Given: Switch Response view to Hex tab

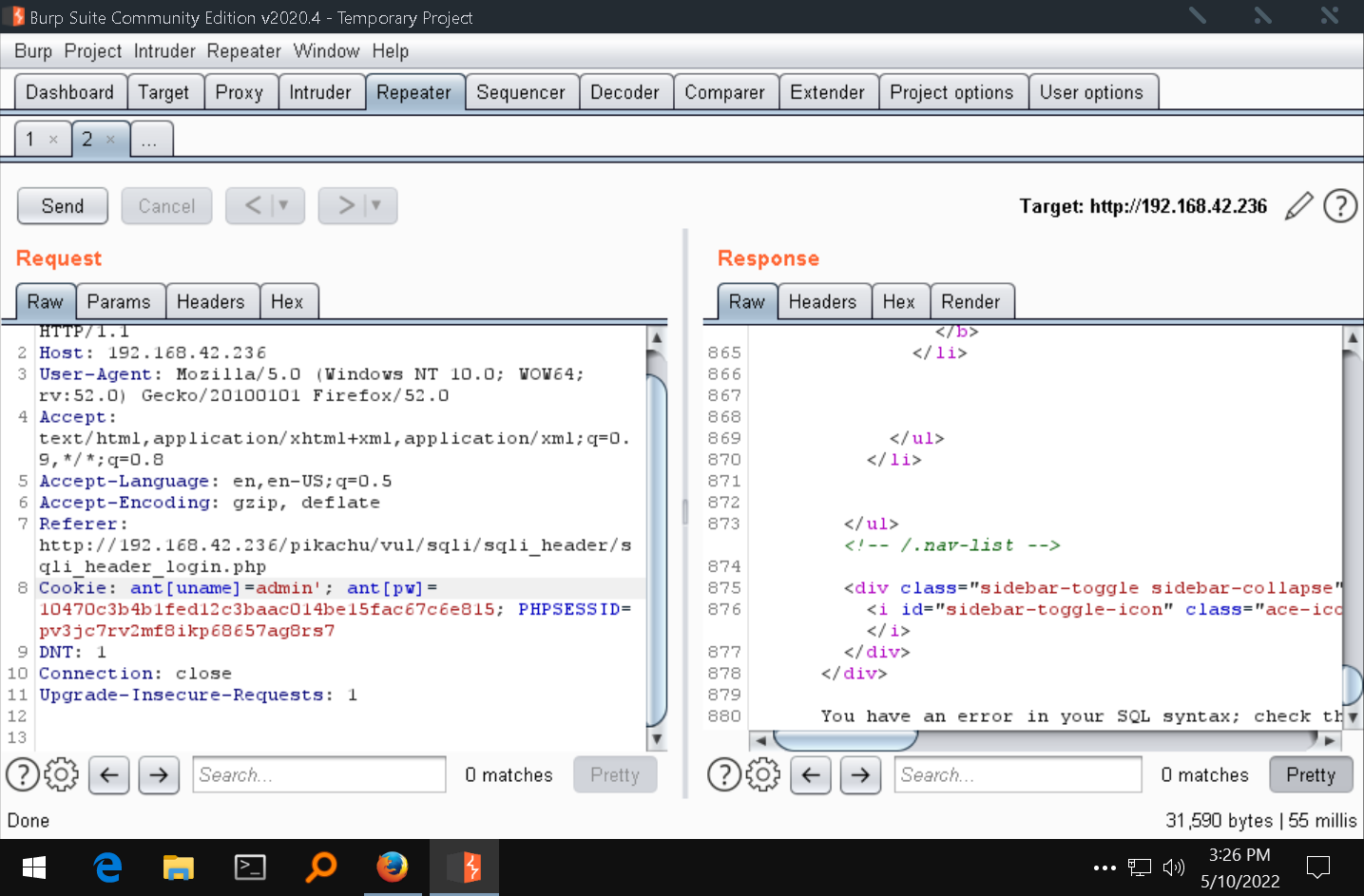Looking at the screenshot, I should coord(899,302).
